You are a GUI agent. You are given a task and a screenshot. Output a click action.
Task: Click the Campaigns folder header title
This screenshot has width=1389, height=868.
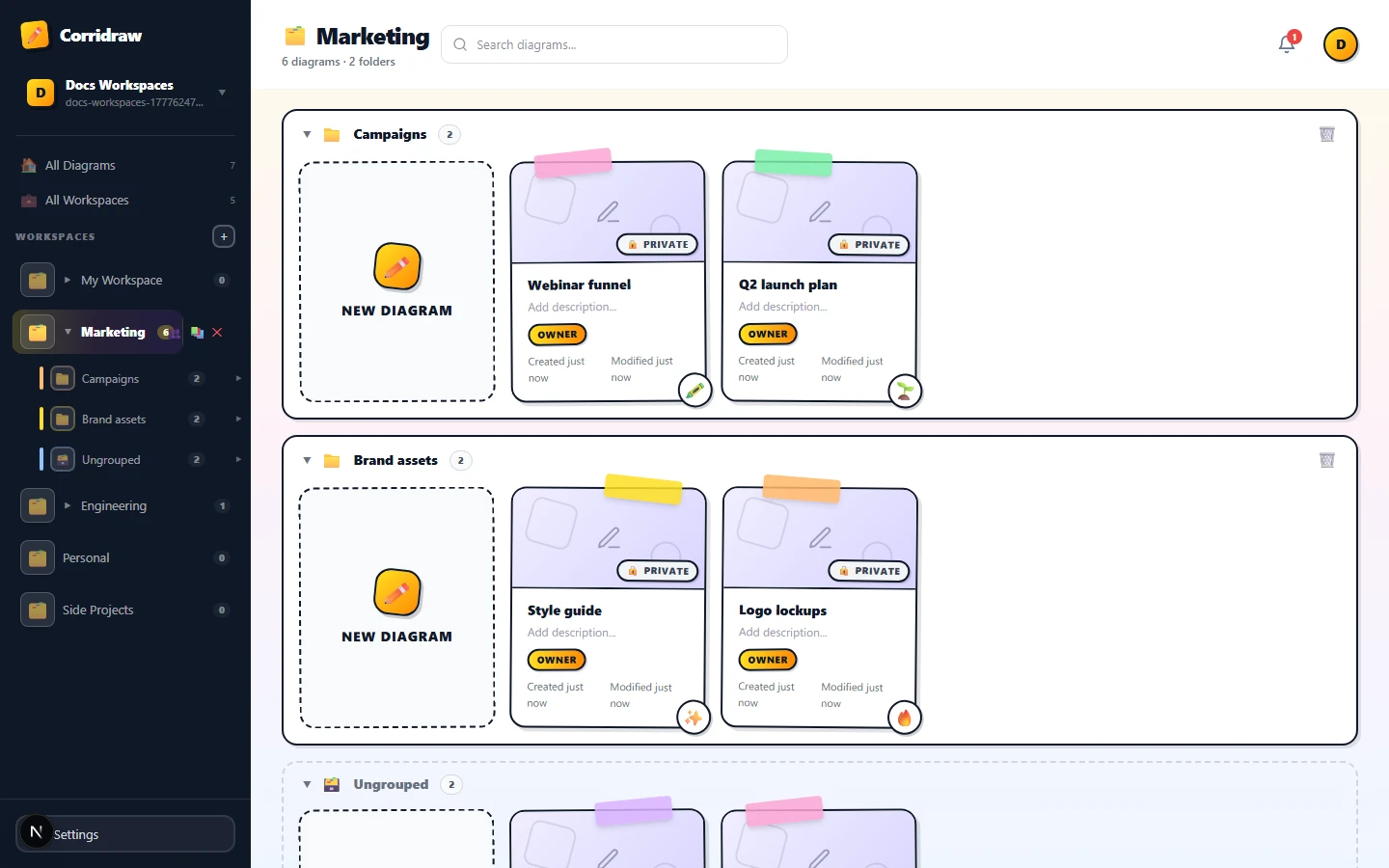390,134
